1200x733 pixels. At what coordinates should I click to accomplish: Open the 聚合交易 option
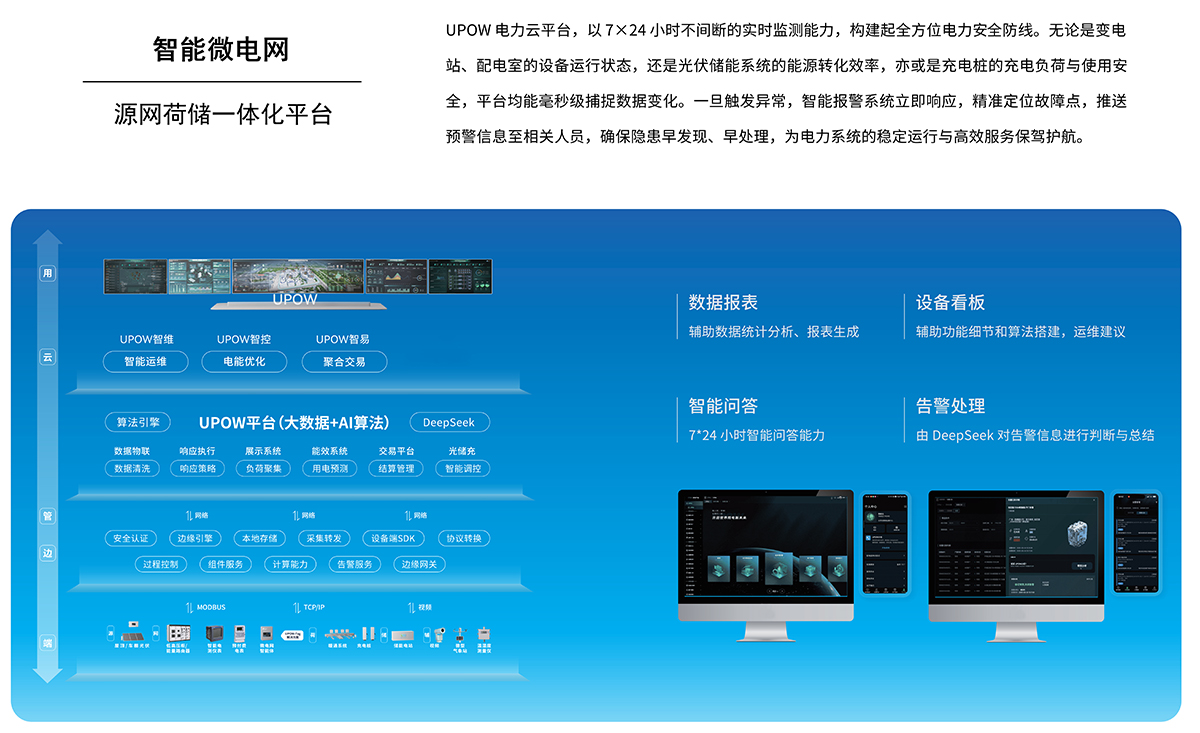point(344,362)
